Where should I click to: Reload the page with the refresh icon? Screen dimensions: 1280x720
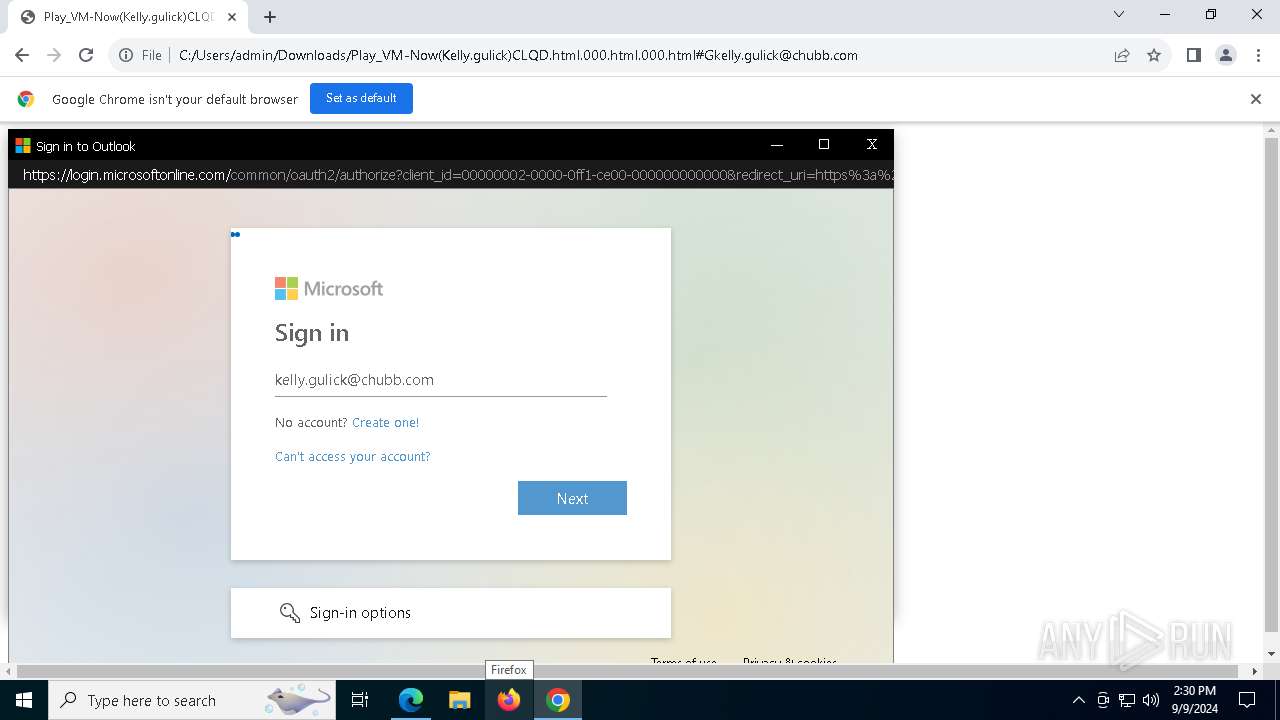[x=86, y=55]
